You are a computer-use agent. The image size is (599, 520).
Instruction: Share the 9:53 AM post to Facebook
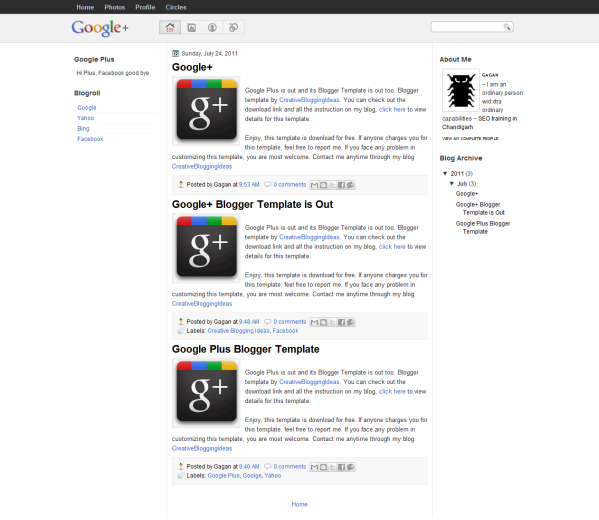[x=342, y=185]
